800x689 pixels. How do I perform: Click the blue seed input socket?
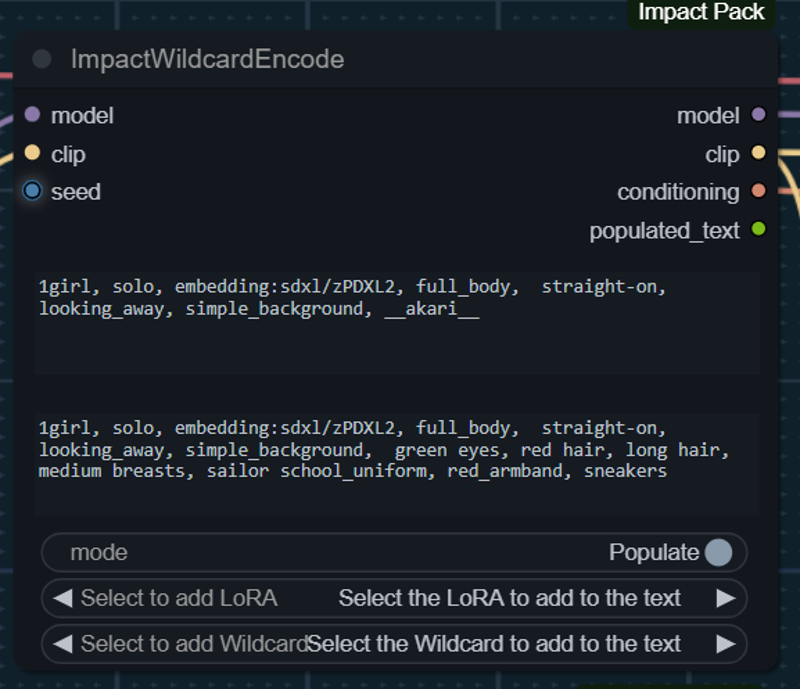click(x=32, y=191)
